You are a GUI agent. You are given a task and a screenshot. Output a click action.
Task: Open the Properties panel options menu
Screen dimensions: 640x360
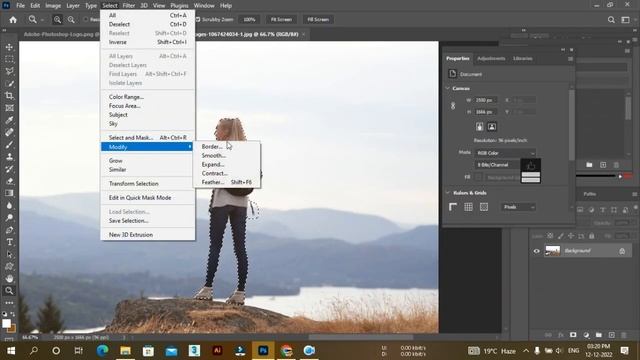[x=570, y=59]
